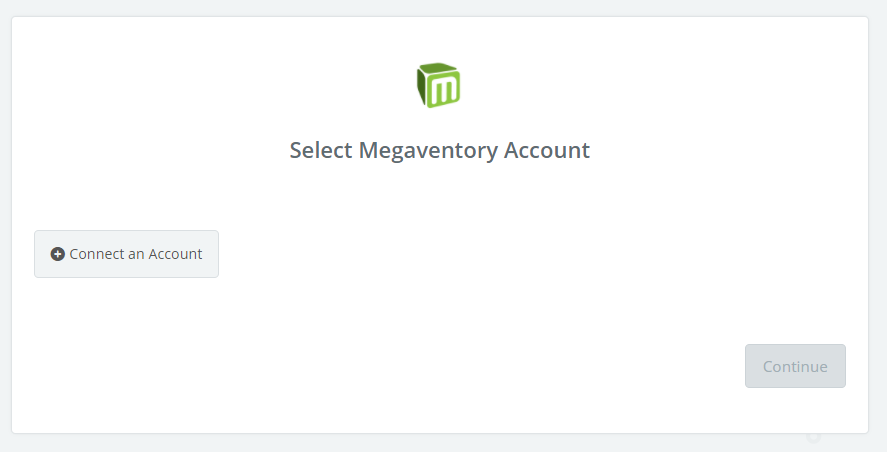887x452 pixels.
Task: Tap the plus symbol beside Connect an Account
Action: click(57, 254)
